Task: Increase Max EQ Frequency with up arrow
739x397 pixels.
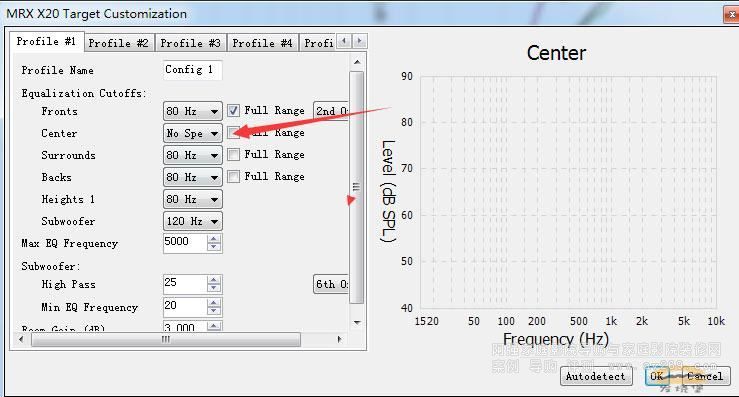Action: [x=214, y=239]
